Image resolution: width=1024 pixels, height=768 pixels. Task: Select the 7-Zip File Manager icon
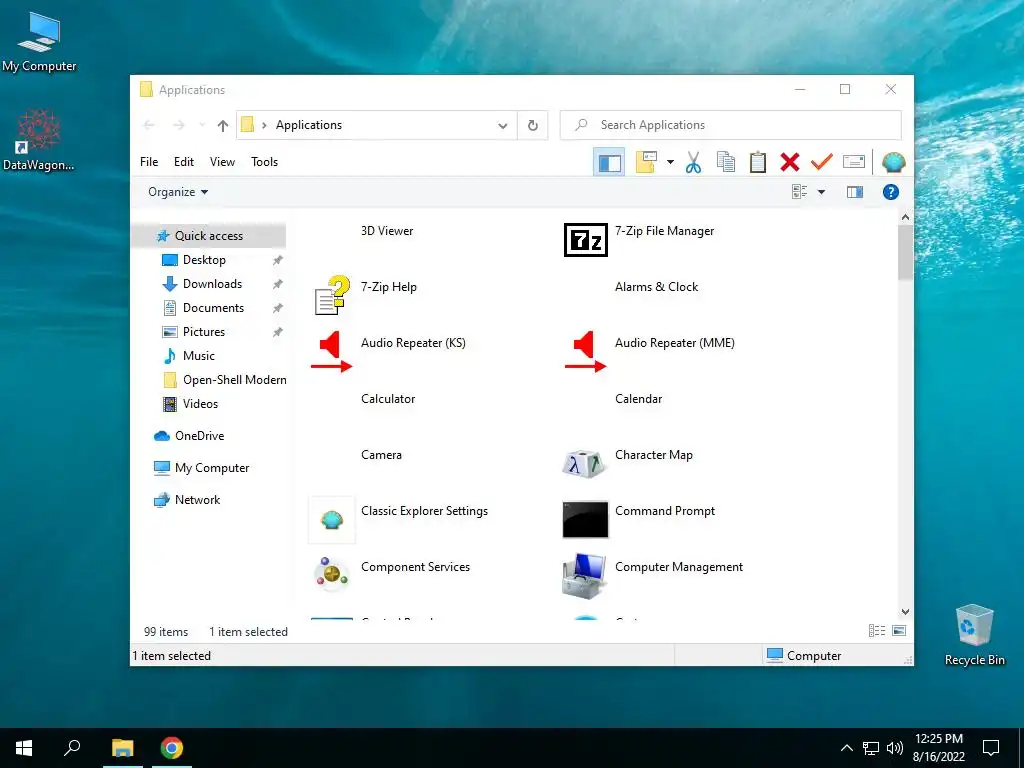click(586, 240)
